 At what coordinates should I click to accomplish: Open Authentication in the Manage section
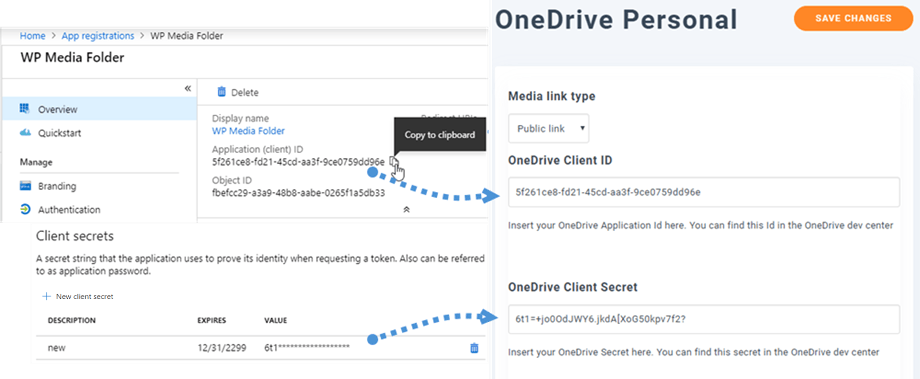pos(69,209)
